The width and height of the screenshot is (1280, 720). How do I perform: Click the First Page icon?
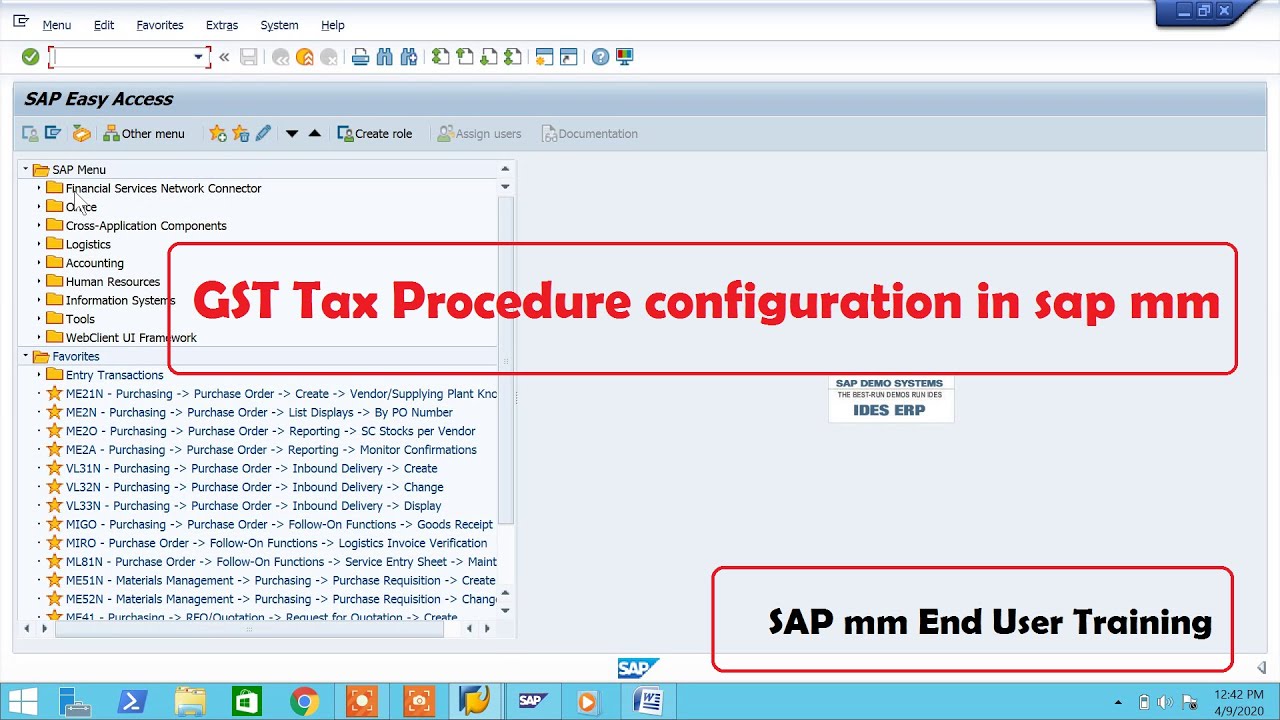pyautogui.click(x=440, y=57)
